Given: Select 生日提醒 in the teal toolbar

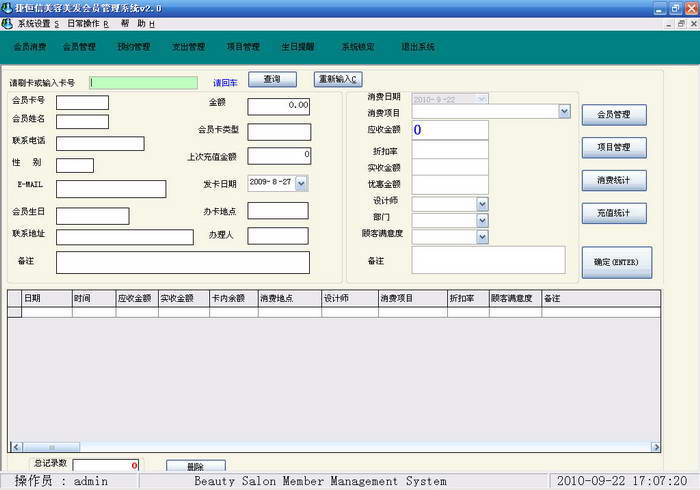Looking at the screenshot, I should (298, 46).
